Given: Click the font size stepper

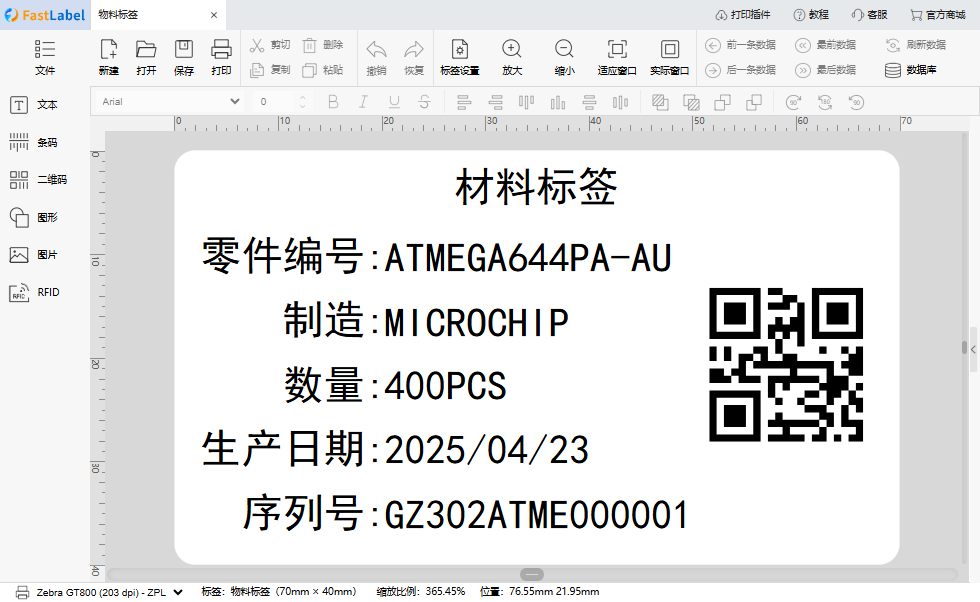Looking at the screenshot, I should [302, 101].
